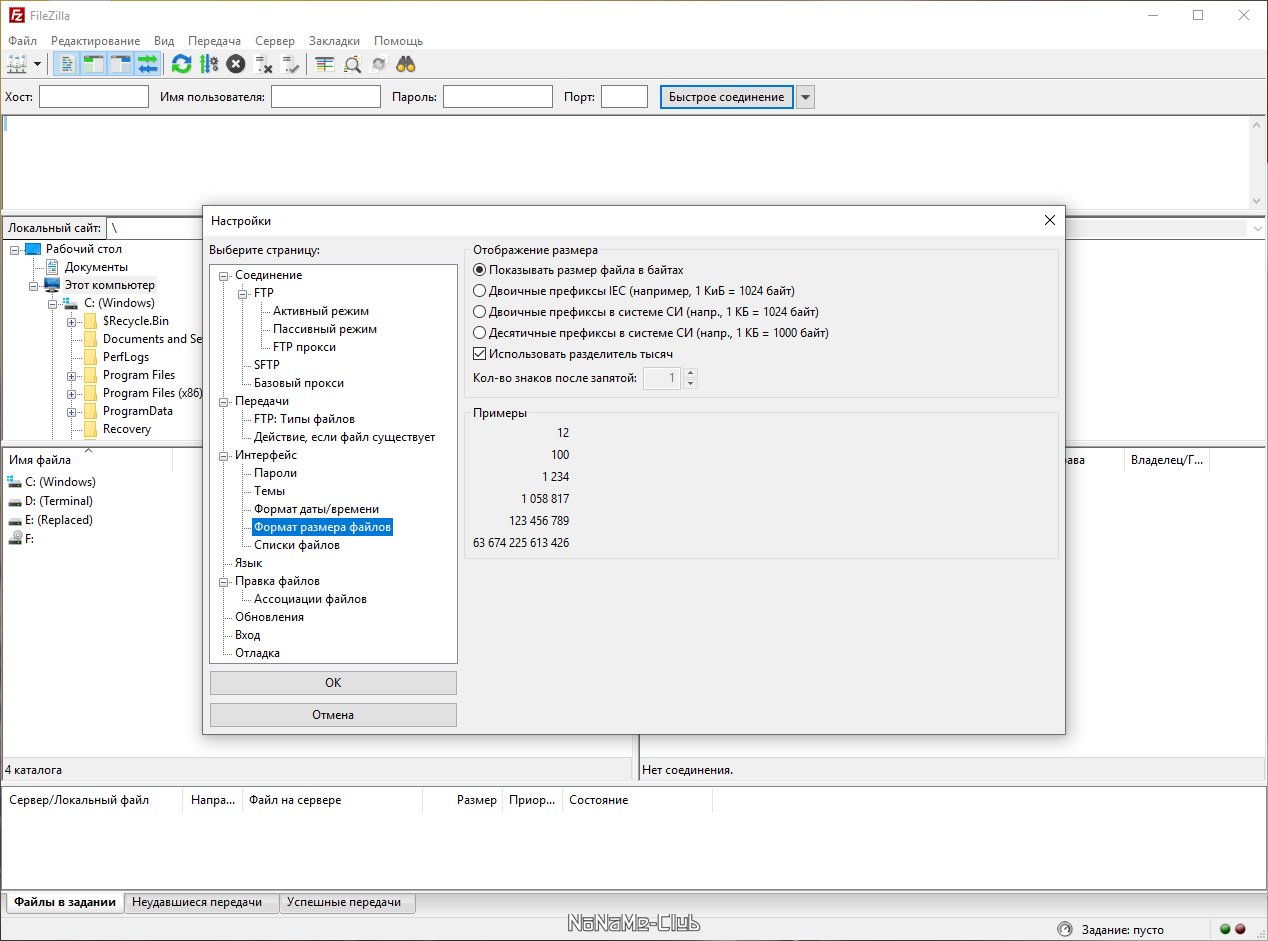Click OK in the Настройки dialog

[x=333, y=683]
